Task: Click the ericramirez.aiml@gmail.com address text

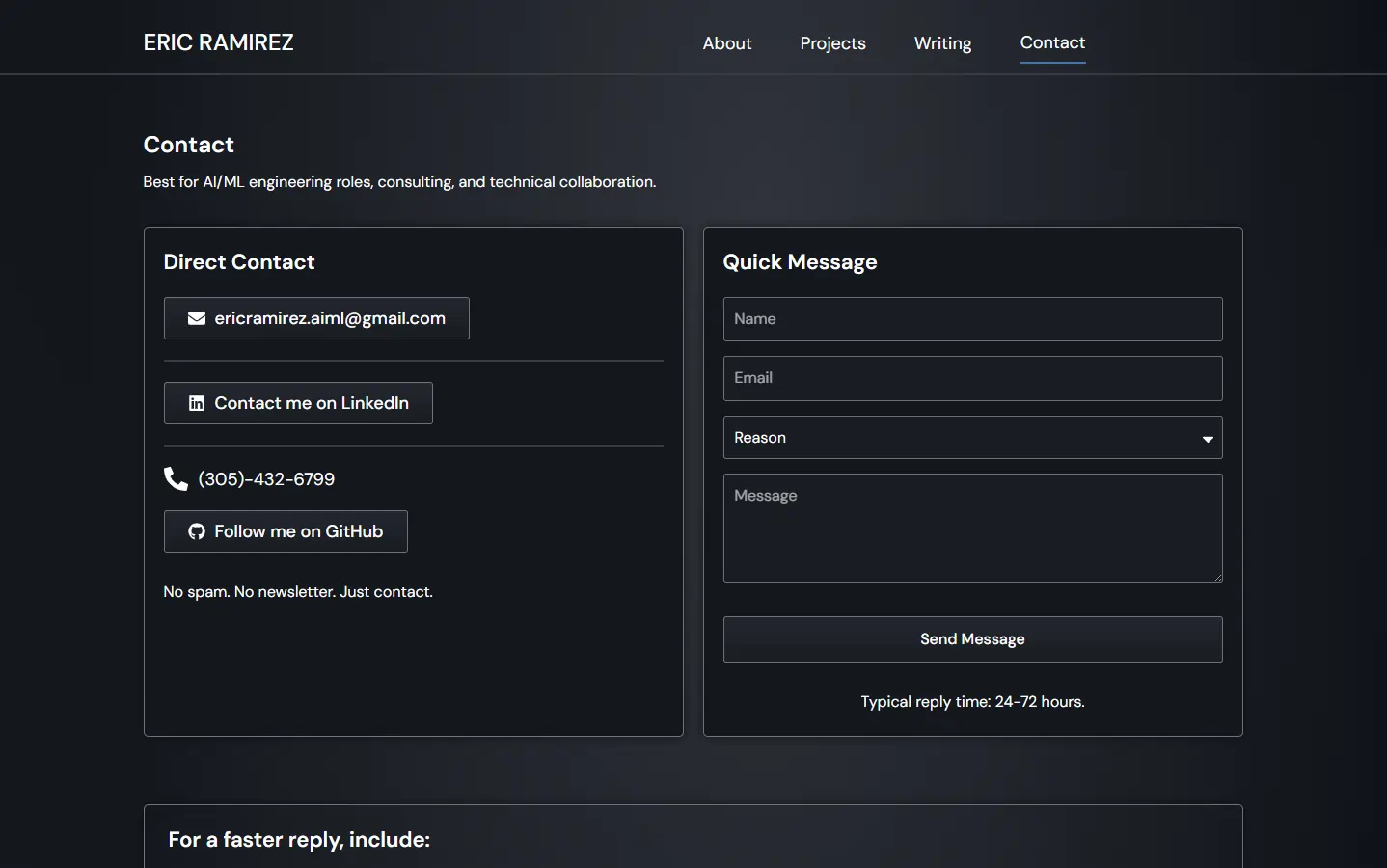Action: [x=330, y=318]
